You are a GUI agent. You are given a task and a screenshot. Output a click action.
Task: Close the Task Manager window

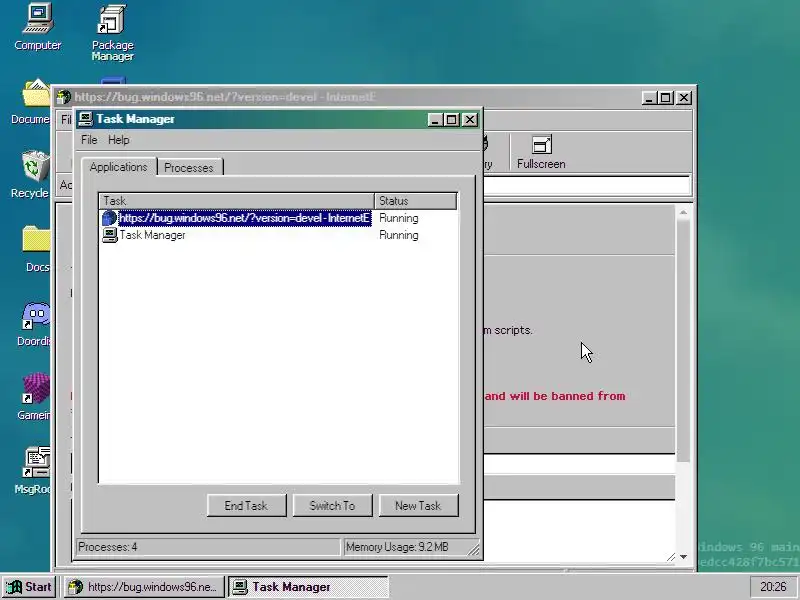pos(469,119)
